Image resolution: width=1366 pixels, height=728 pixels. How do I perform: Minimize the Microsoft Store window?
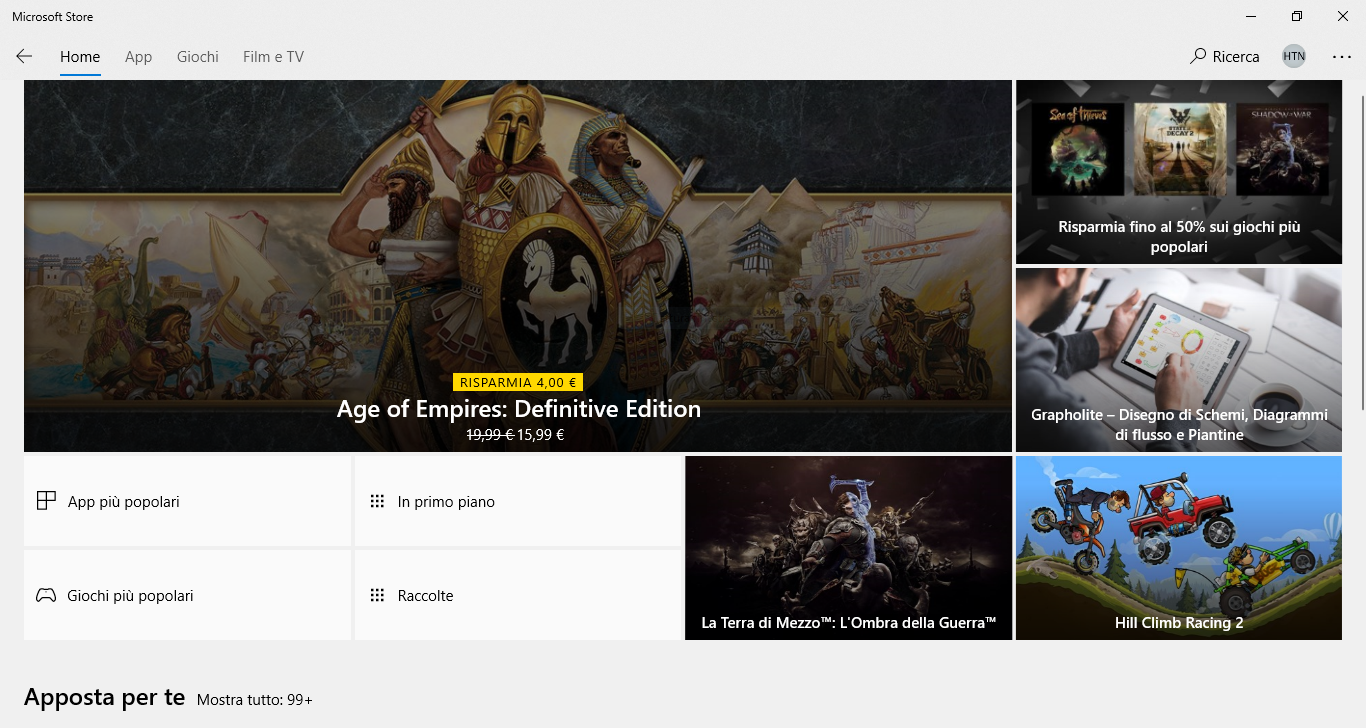pos(1251,16)
